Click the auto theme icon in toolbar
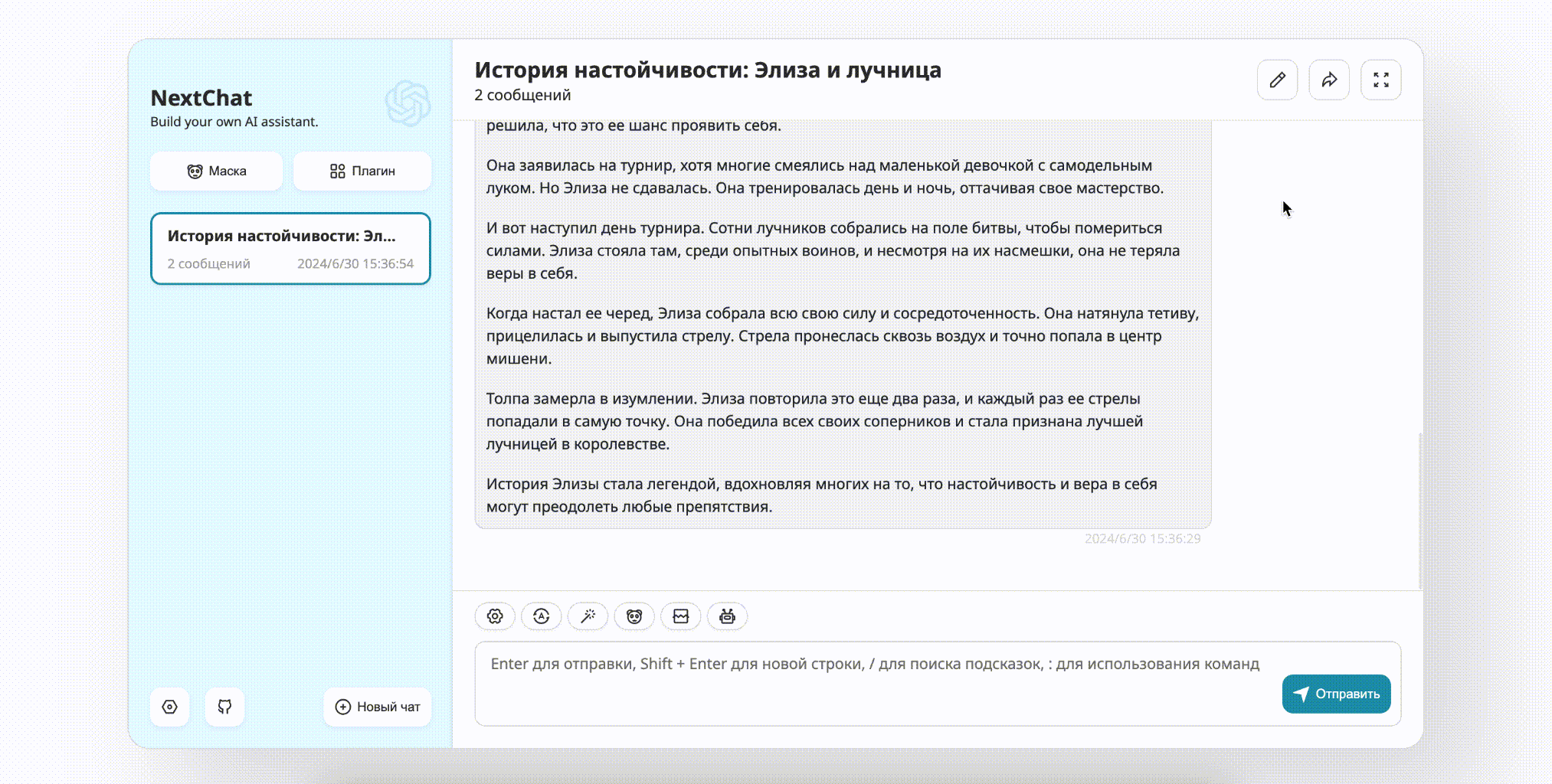Image resolution: width=1552 pixels, height=784 pixels. pyautogui.click(x=542, y=616)
